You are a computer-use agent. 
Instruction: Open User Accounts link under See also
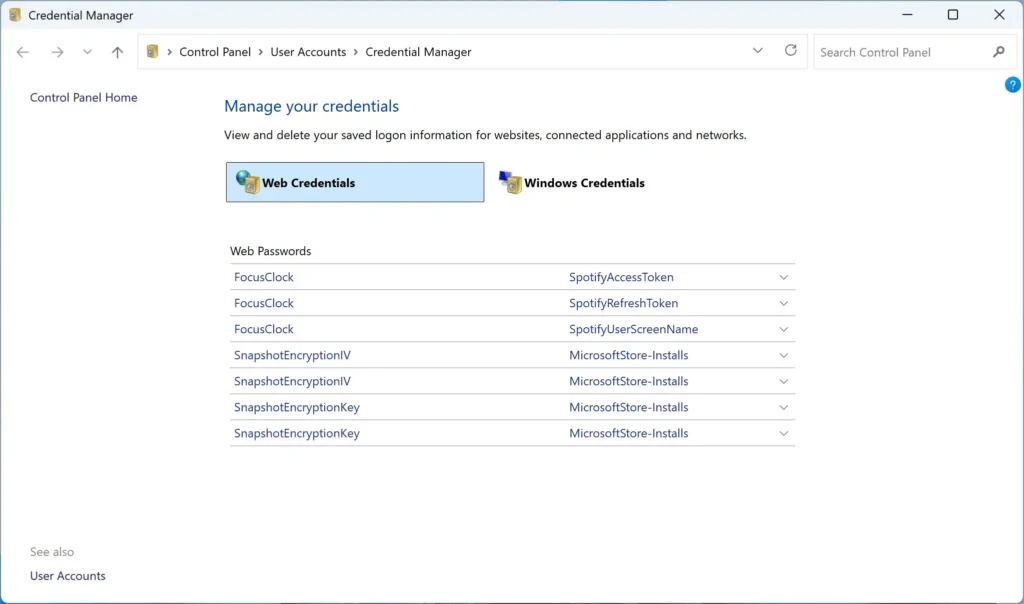click(x=67, y=576)
